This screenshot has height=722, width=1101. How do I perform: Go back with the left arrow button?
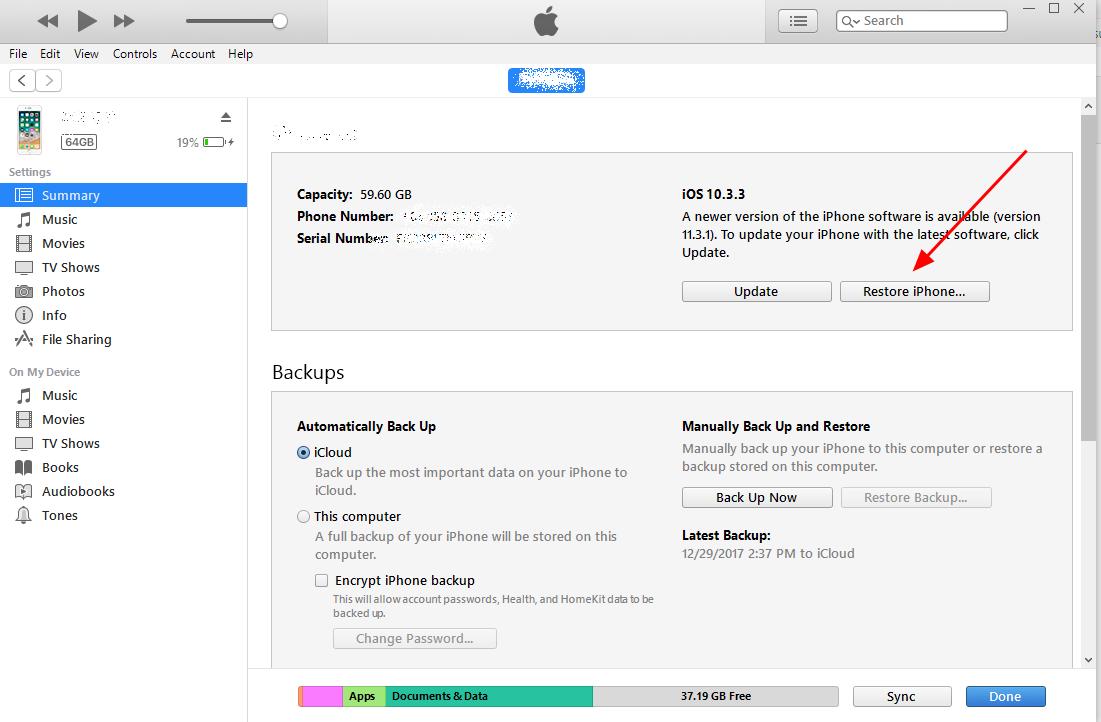(x=22, y=81)
